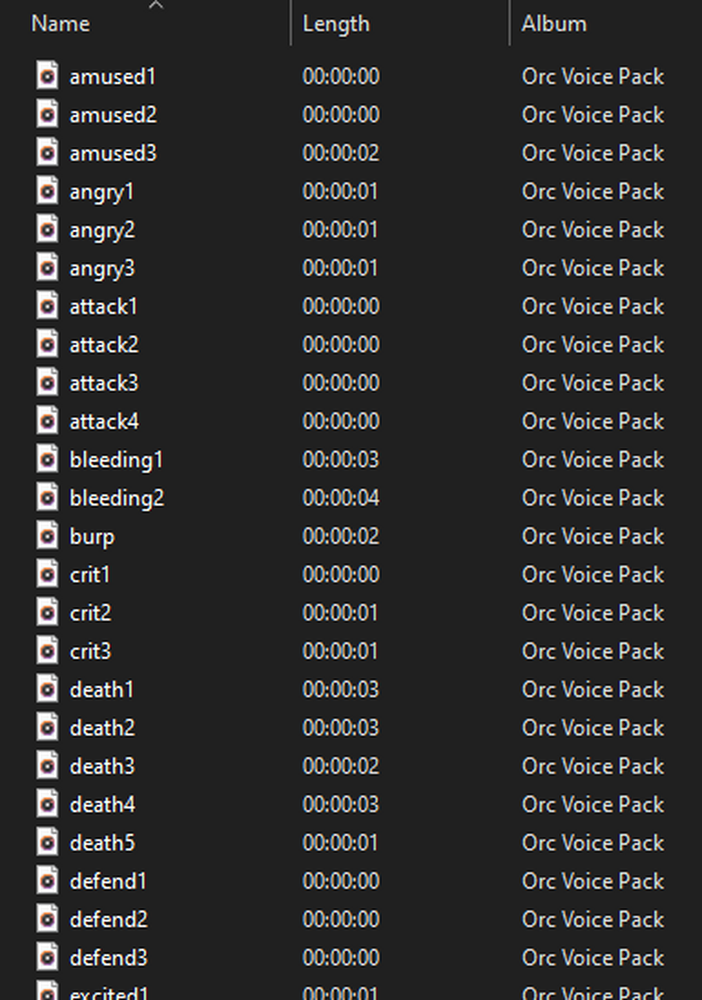Select the amused3 audio file

coord(113,153)
